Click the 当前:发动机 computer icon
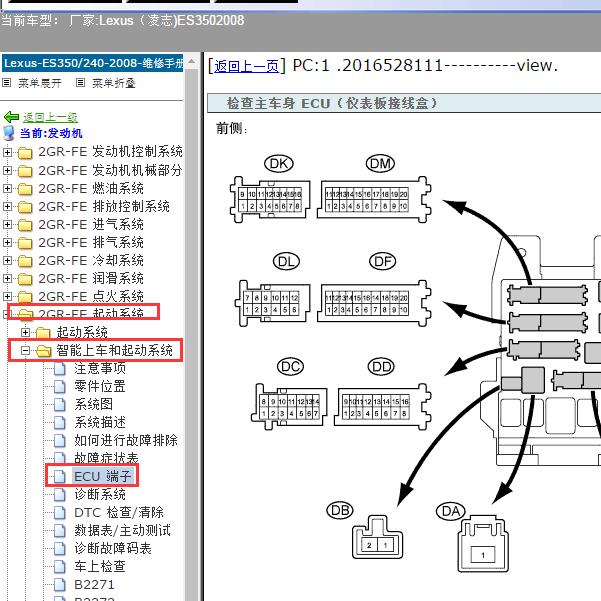The image size is (601, 601). pos(8,133)
